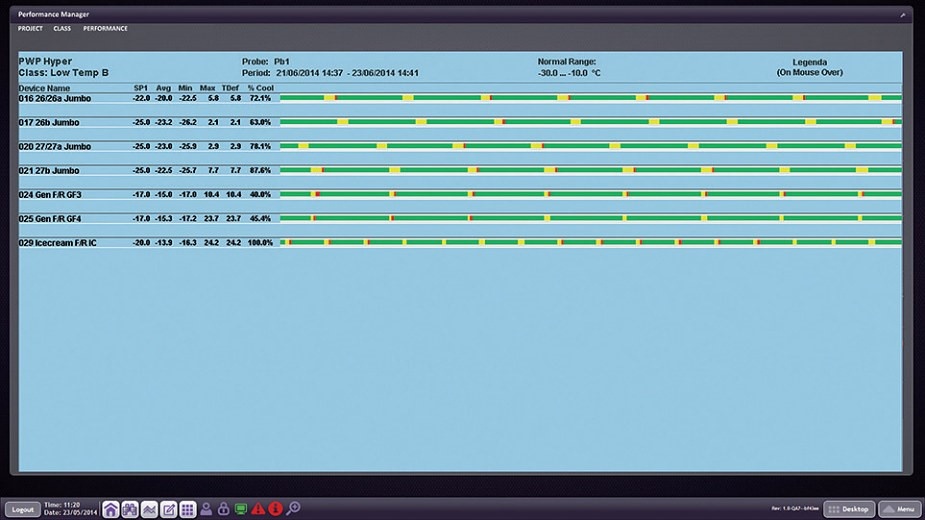Screen dimensions: 925x520
Task: Open the PROJECT menu
Action: 30,29
